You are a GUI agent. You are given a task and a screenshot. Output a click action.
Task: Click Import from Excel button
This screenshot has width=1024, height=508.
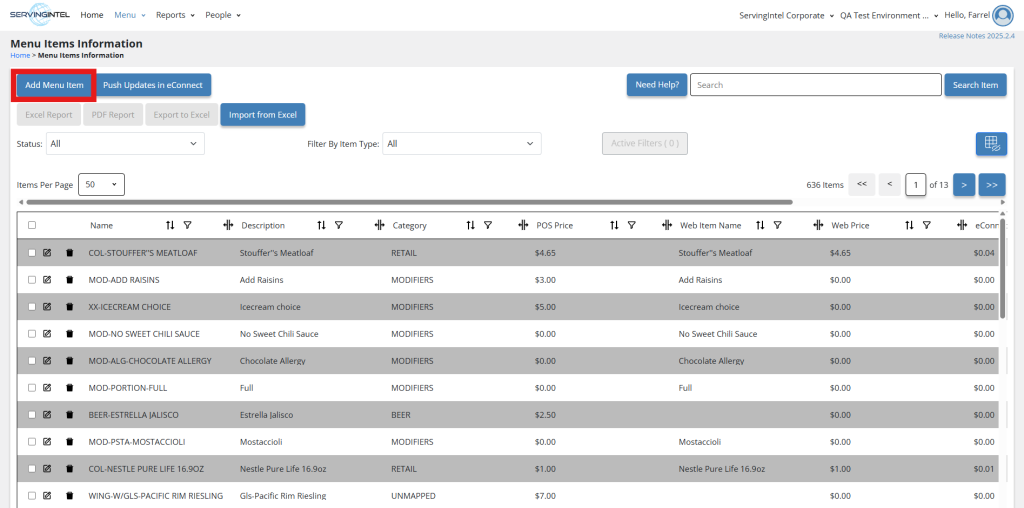[263, 115]
